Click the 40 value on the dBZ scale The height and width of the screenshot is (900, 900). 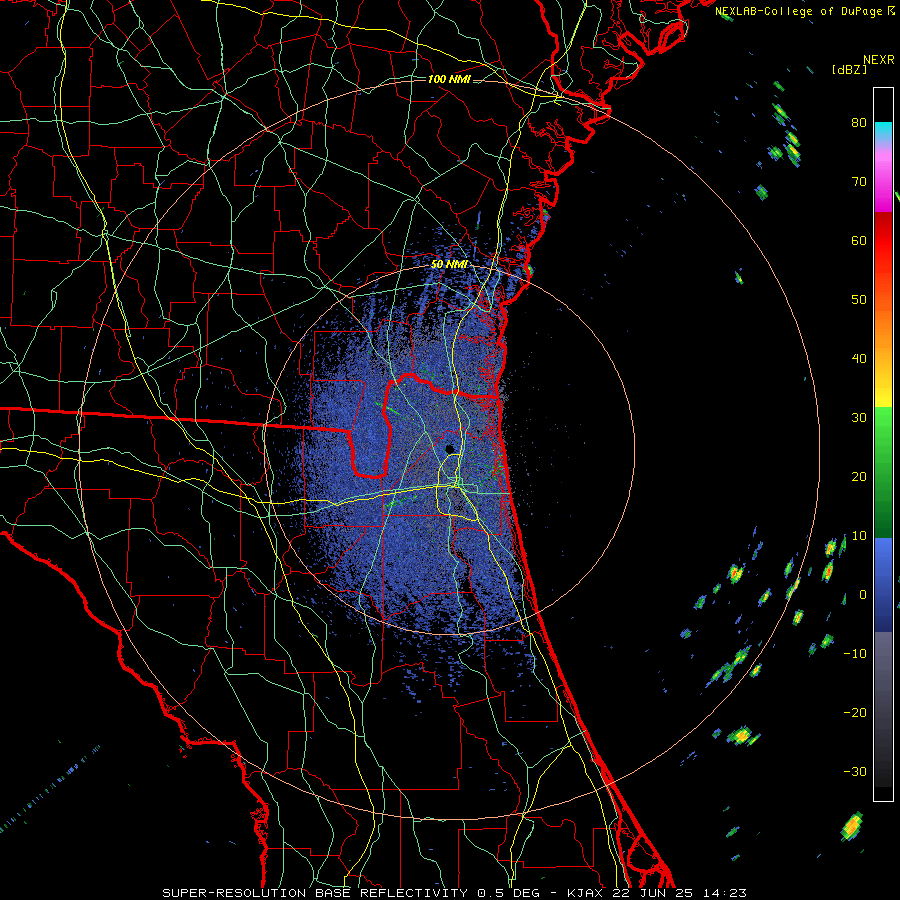[x=859, y=359]
